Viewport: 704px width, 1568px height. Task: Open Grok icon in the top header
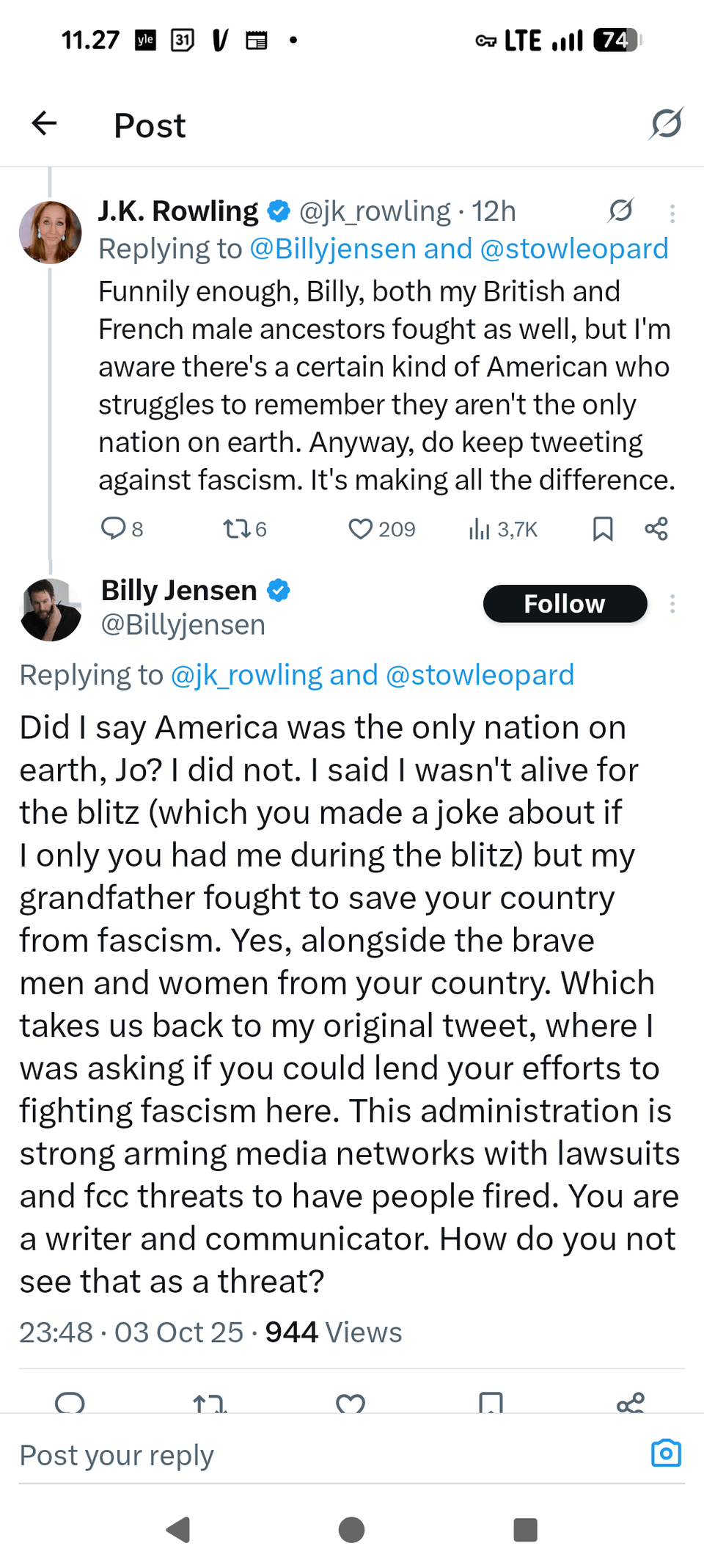tap(666, 124)
